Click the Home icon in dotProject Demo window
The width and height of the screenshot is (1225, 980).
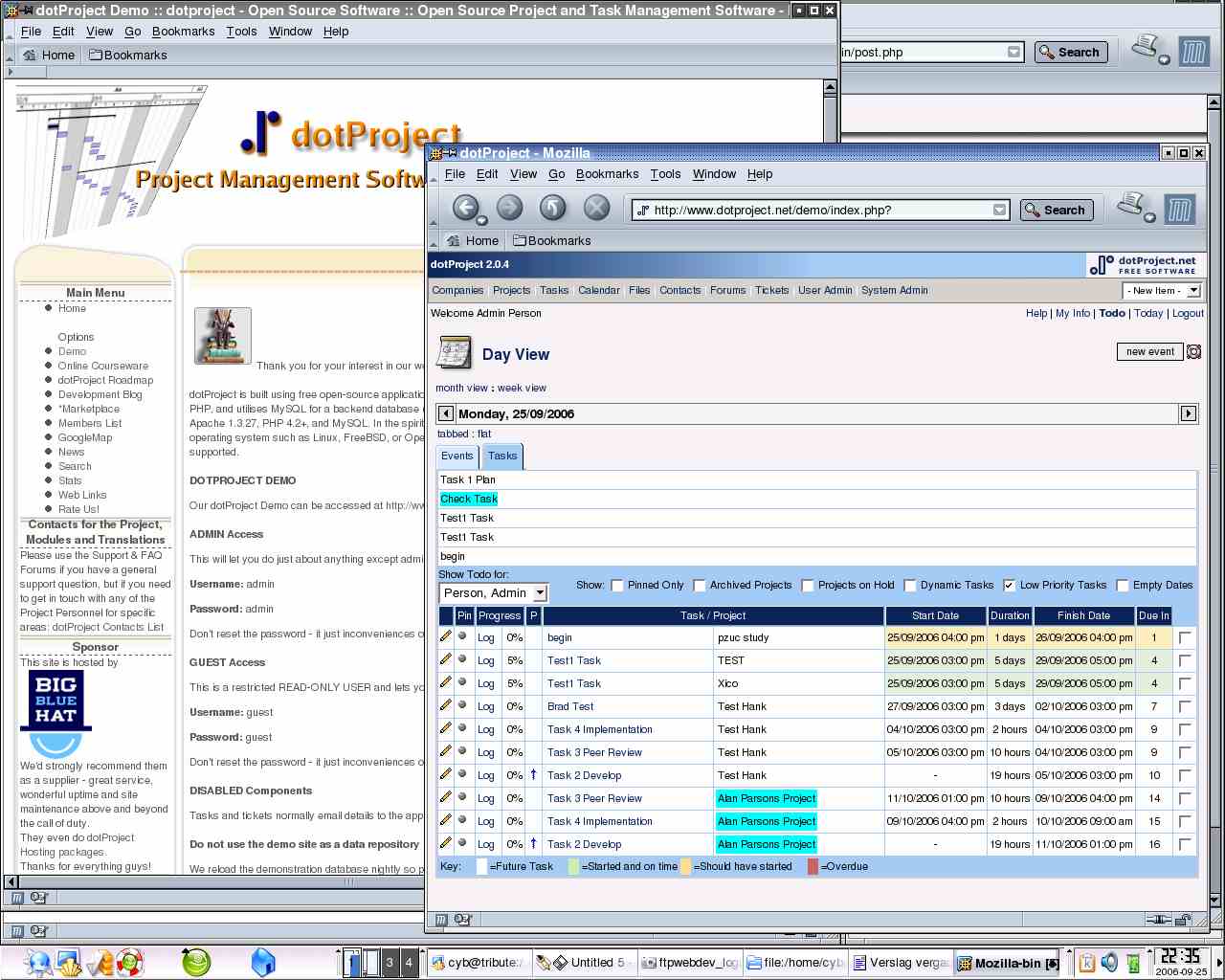(x=30, y=56)
